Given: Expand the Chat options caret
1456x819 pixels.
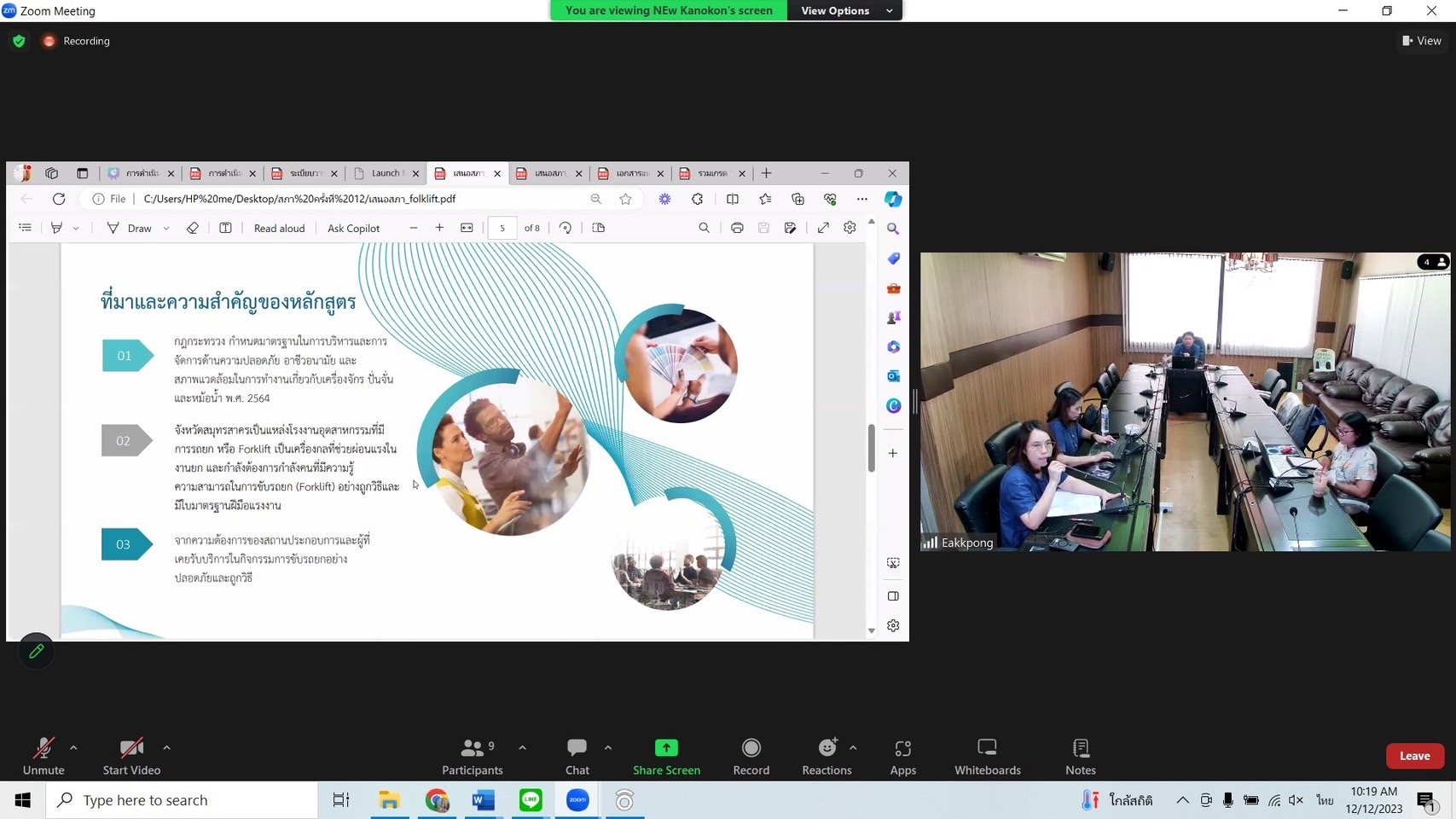Looking at the screenshot, I should [607, 747].
